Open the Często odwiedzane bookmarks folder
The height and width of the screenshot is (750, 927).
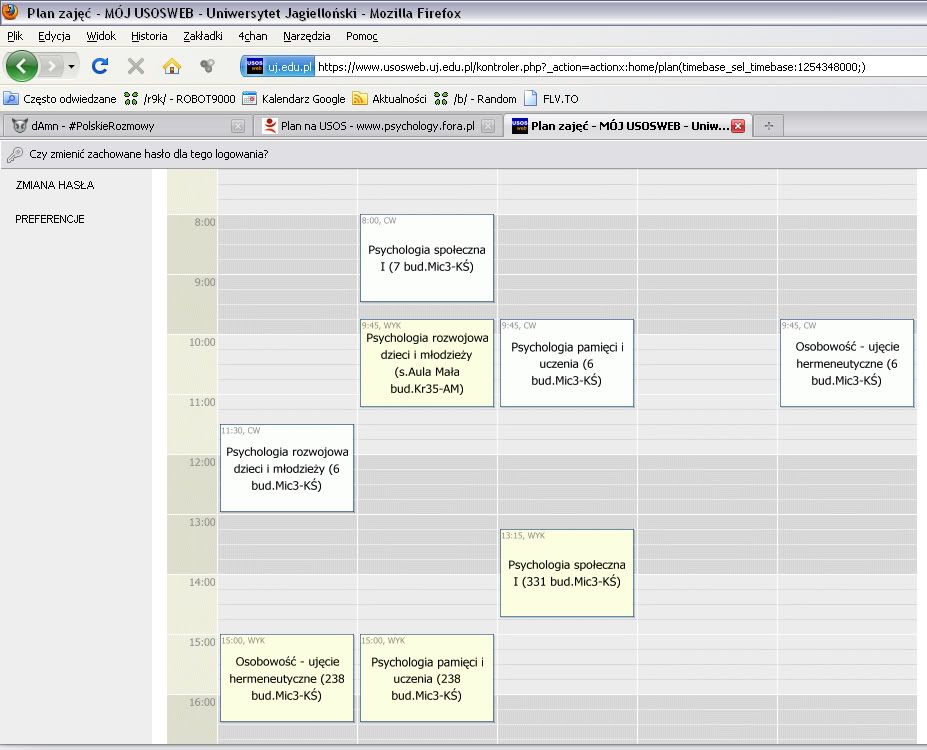point(60,99)
